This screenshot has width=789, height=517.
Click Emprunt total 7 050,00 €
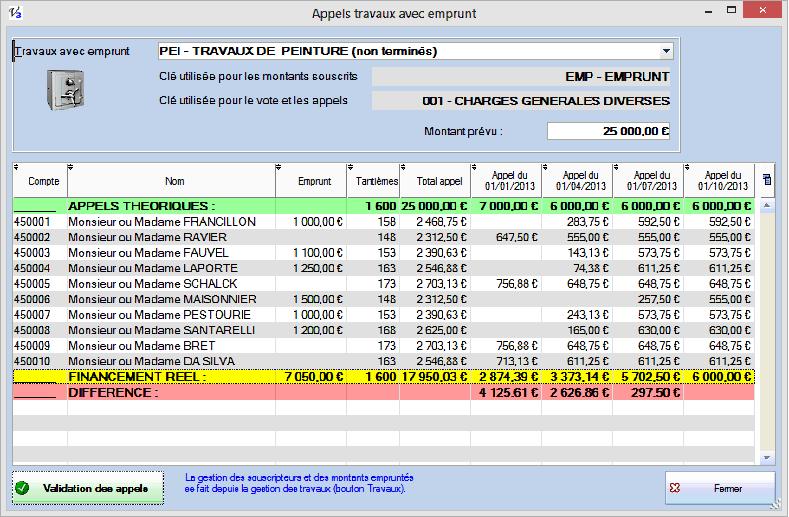(314, 377)
